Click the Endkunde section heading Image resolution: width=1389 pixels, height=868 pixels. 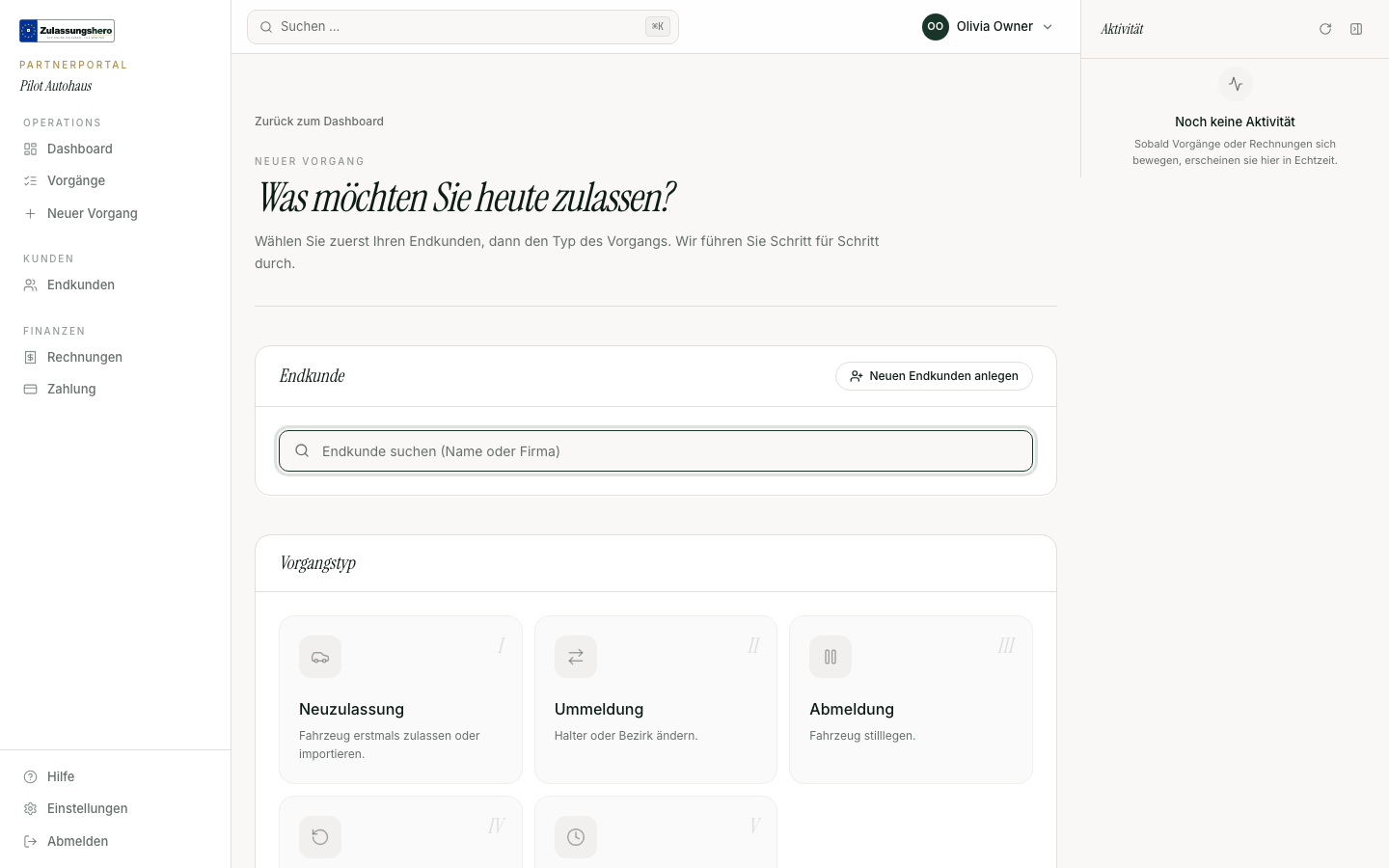pos(312,376)
